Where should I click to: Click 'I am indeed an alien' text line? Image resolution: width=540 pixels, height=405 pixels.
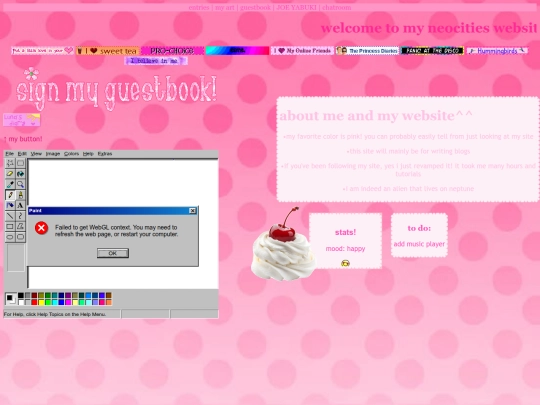pos(408,189)
